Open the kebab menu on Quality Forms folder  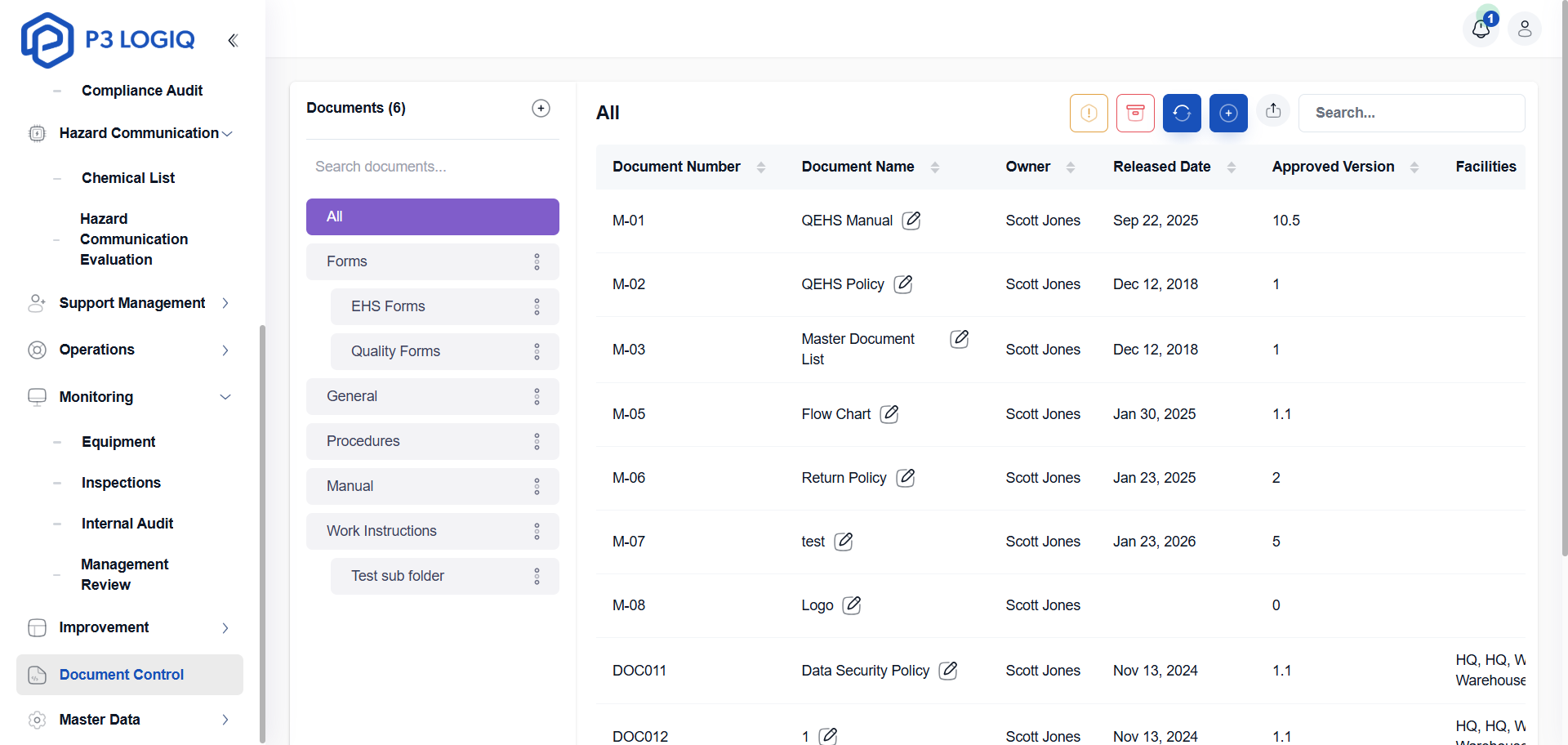pyautogui.click(x=537, y=351)
